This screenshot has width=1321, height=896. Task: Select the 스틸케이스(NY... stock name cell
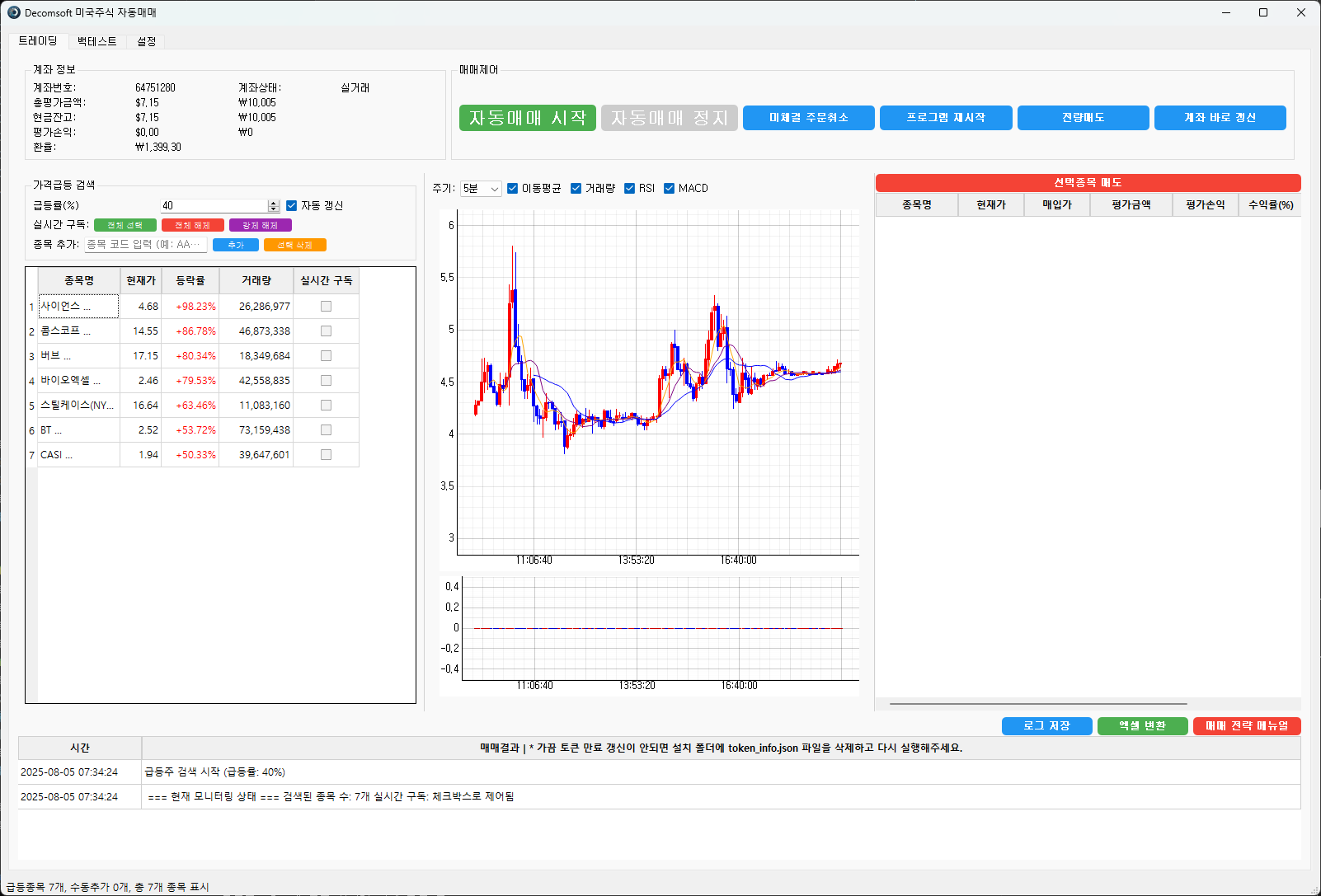(x=78, y=406)
